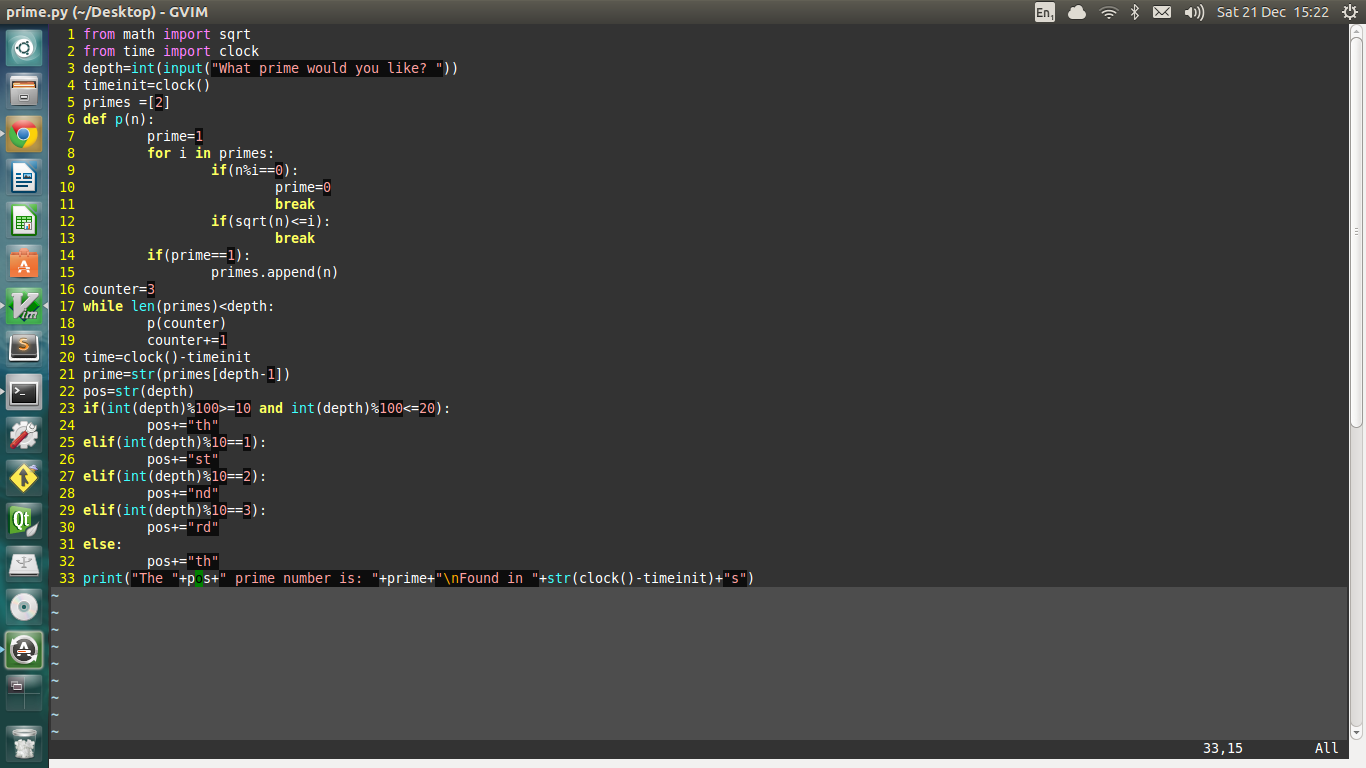The image size is (1366, 768).
Task: Select the GVim launcher in the dock
Action: (x=24, y=307)
